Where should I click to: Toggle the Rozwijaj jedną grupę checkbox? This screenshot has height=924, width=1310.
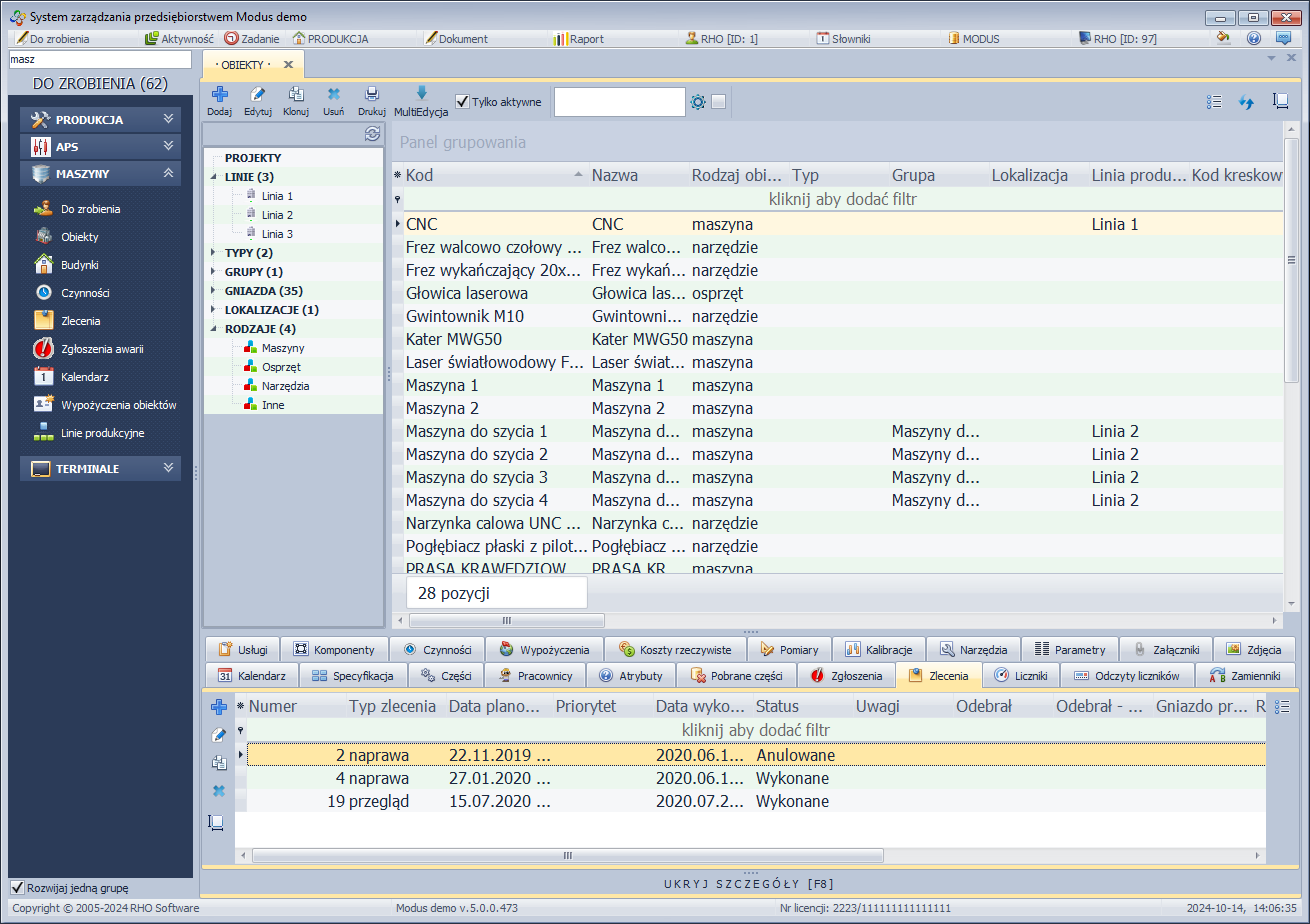coord(17,887)
